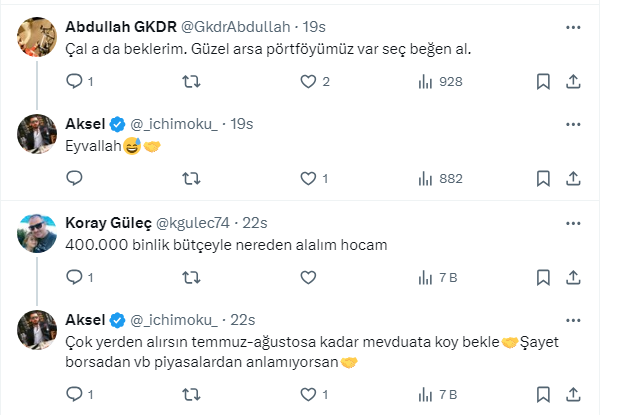The image size is (628, 415).
Task: Open more options on Aksel's Eyvallah tweet
Action: click(x=573, y=123)
